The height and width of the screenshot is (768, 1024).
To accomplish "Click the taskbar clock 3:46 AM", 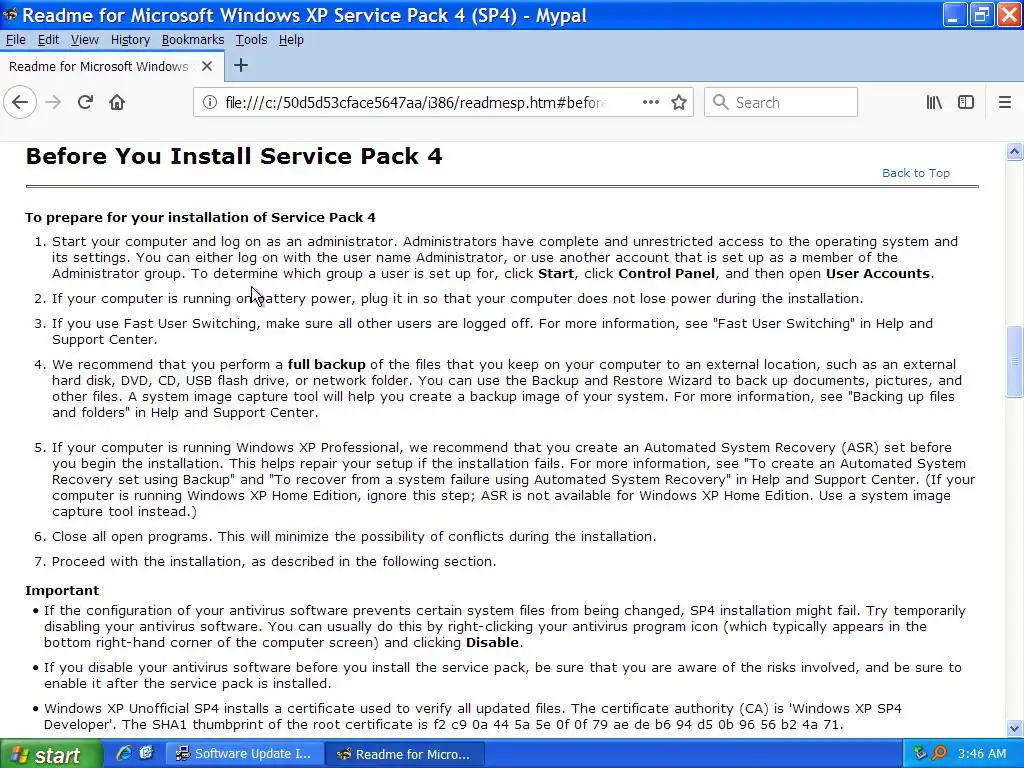I will [x=982, y=754].
